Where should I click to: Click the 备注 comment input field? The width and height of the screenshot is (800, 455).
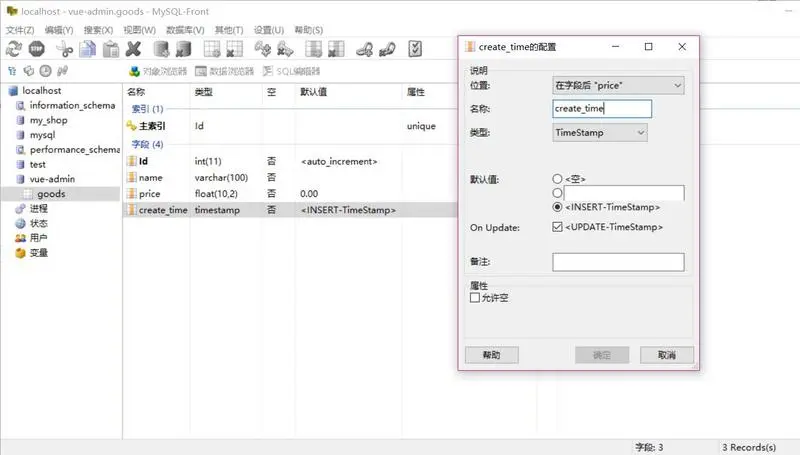pyautogui.click(x=618, y=262)
